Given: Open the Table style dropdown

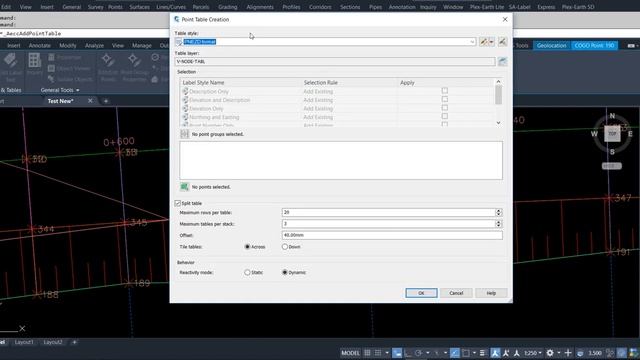Looking at the screenshot, I should pos(472,42).
